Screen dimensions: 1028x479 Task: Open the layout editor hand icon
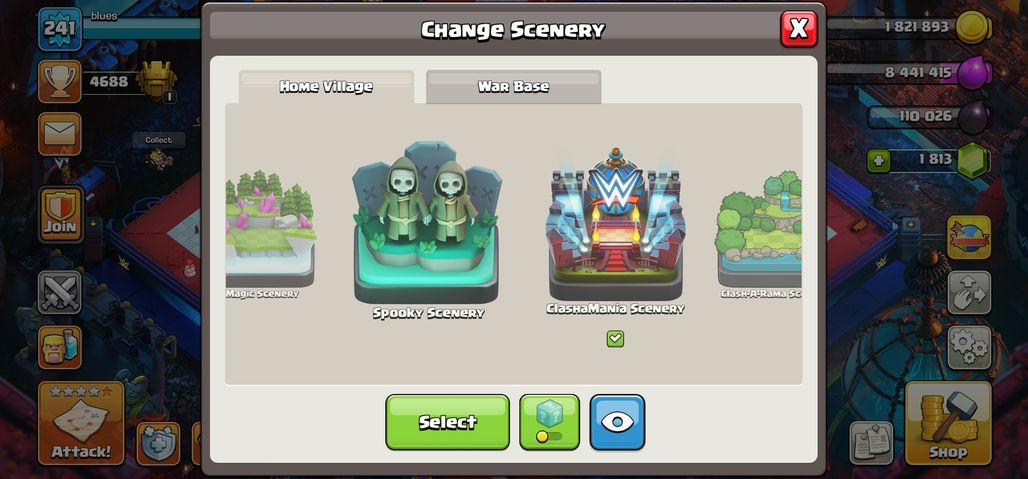coord(969,292)
